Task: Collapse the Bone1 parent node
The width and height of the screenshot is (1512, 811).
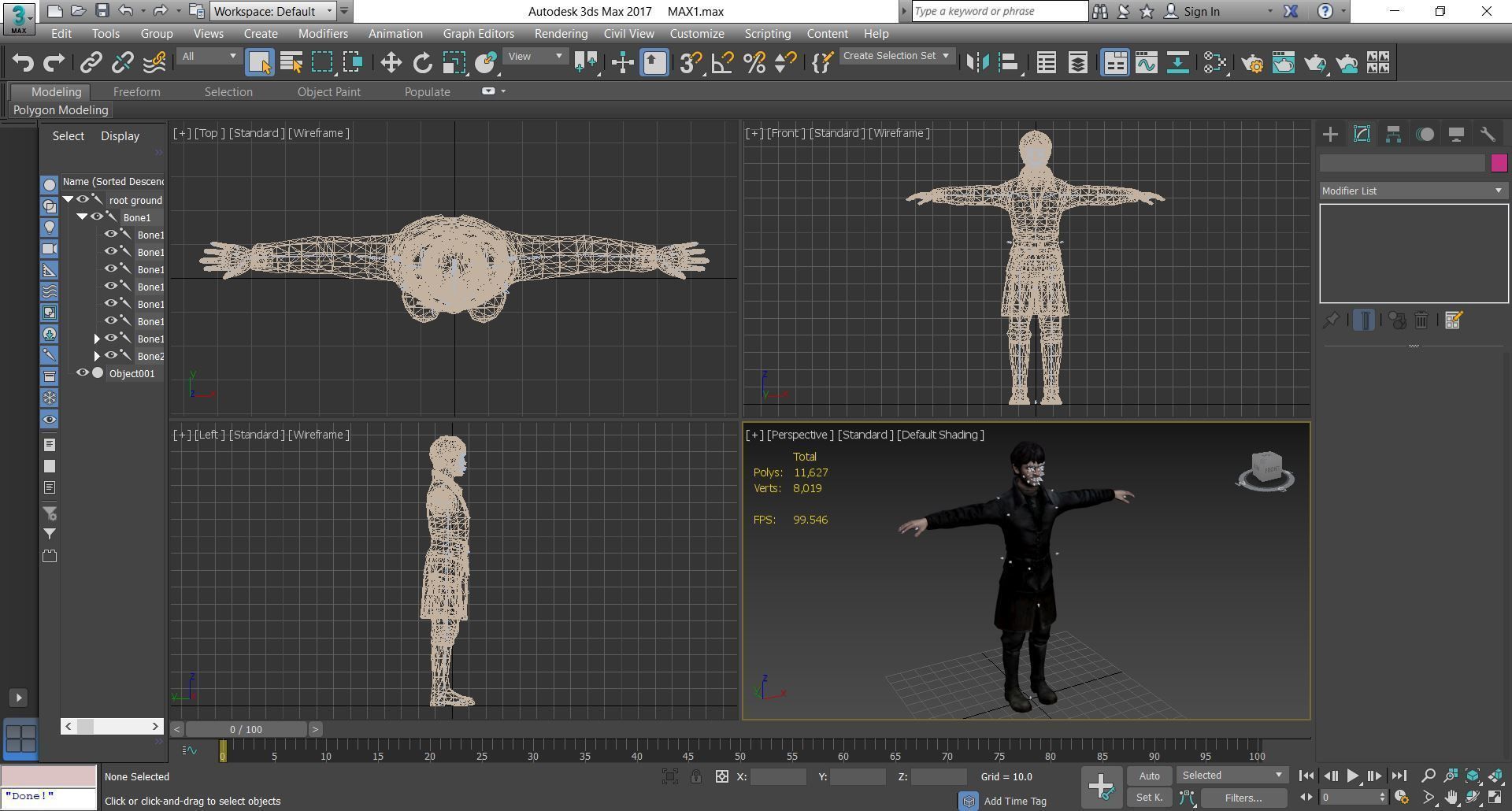Action: [82, 217]
